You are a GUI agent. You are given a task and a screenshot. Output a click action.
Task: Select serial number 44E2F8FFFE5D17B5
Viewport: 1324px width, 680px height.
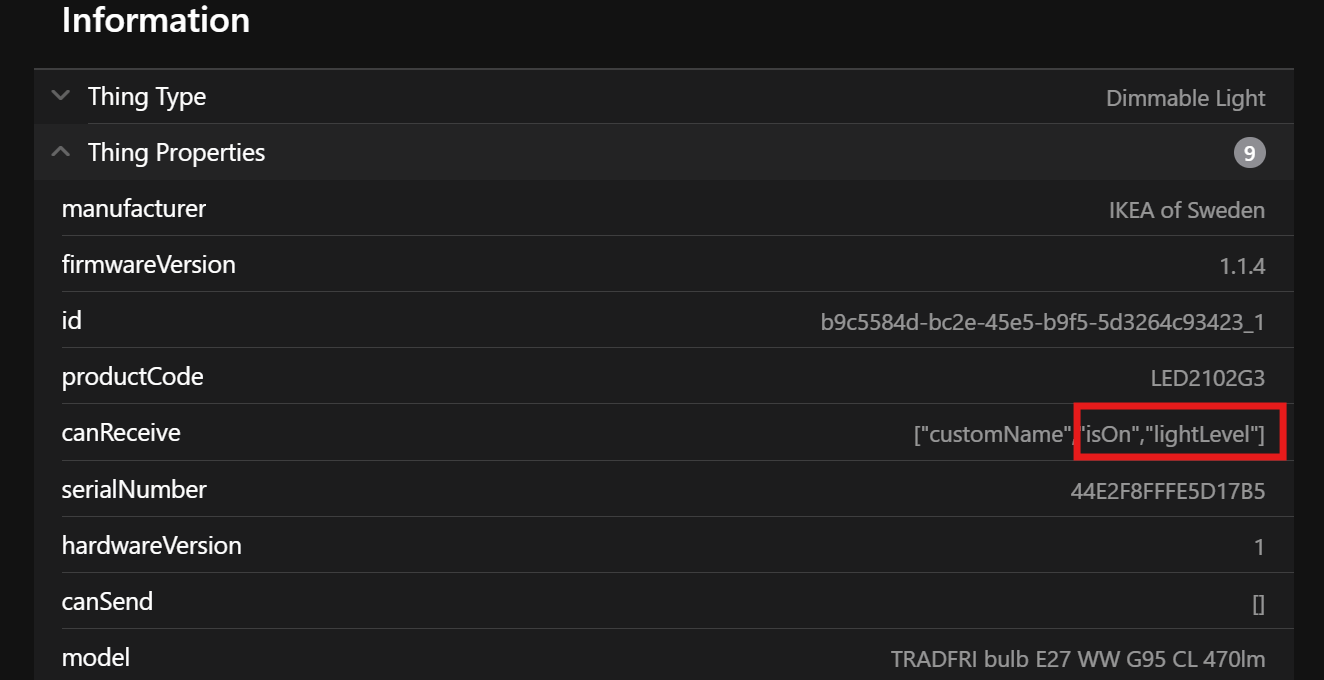click(x=1167, y=490)
